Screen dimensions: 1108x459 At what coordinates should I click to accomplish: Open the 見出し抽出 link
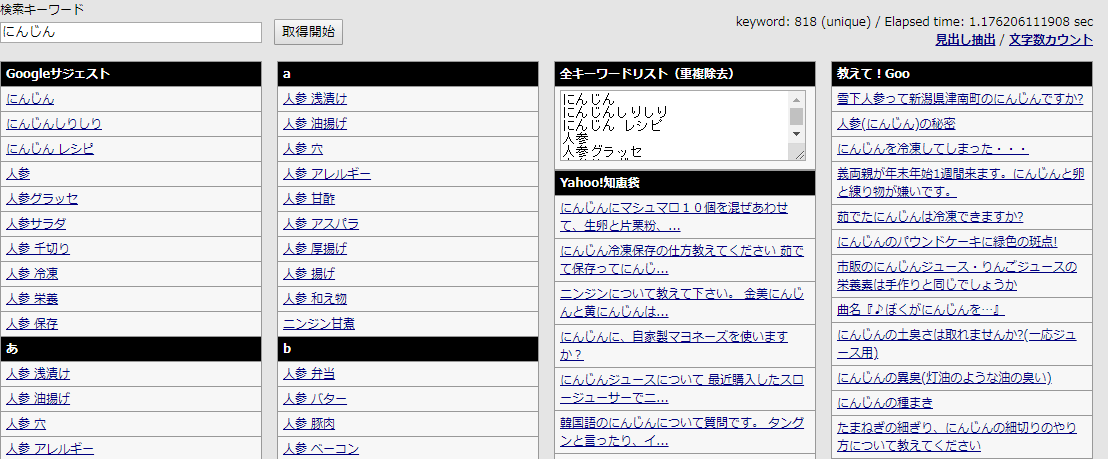(x=965, y=40)
